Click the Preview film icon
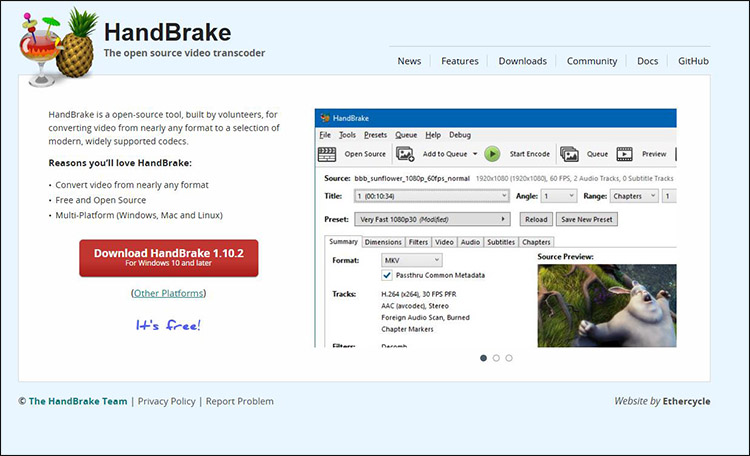Screen dimensions: 750x456 coord(625,154)
